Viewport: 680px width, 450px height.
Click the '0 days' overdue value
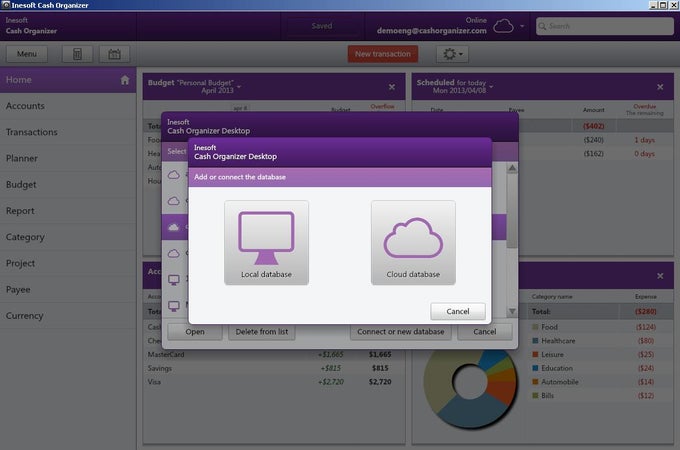(644, 154)
